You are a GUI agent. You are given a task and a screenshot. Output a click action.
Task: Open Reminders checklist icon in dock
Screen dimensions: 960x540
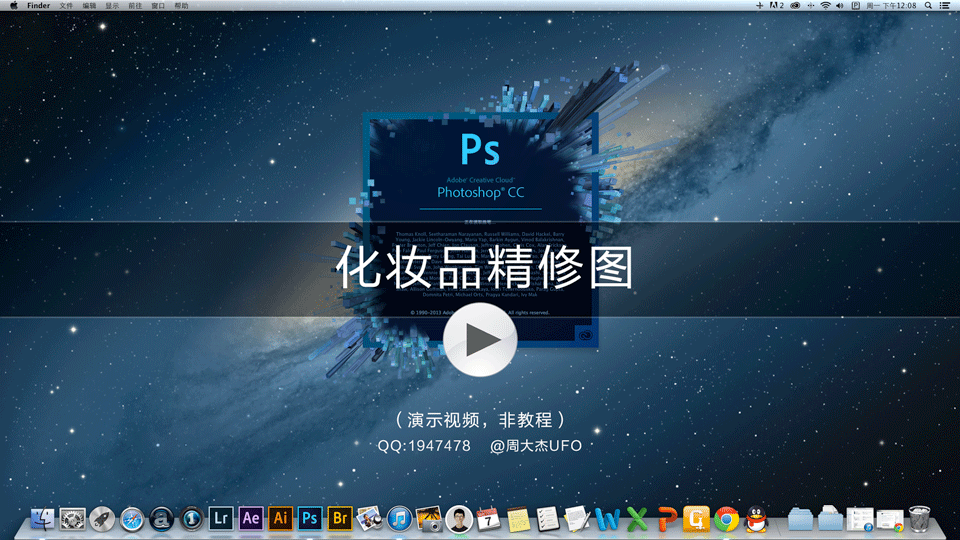tap(548, 519)
